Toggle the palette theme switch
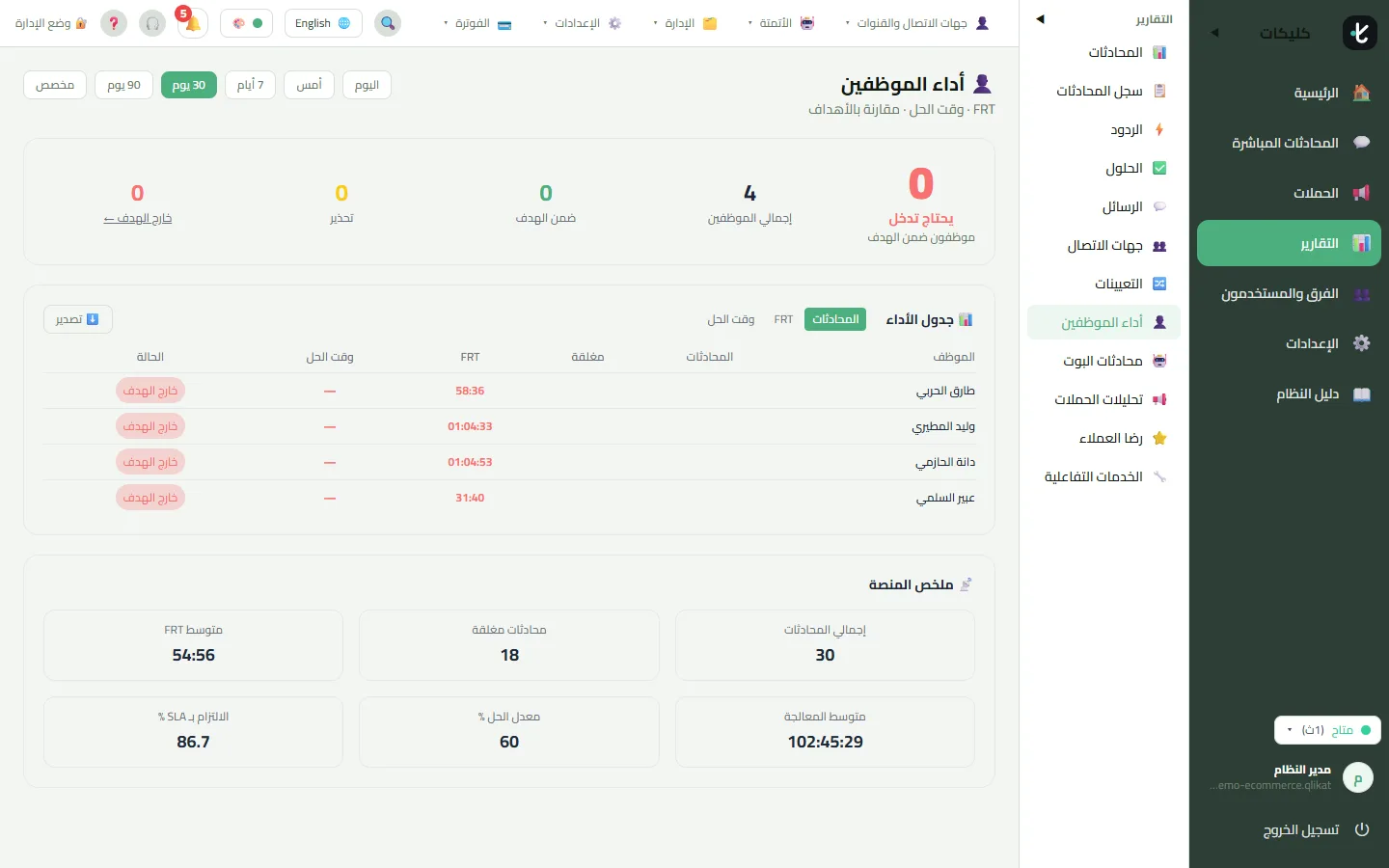This screenshot has height=868, width=1389. click(x=247, y=23)
